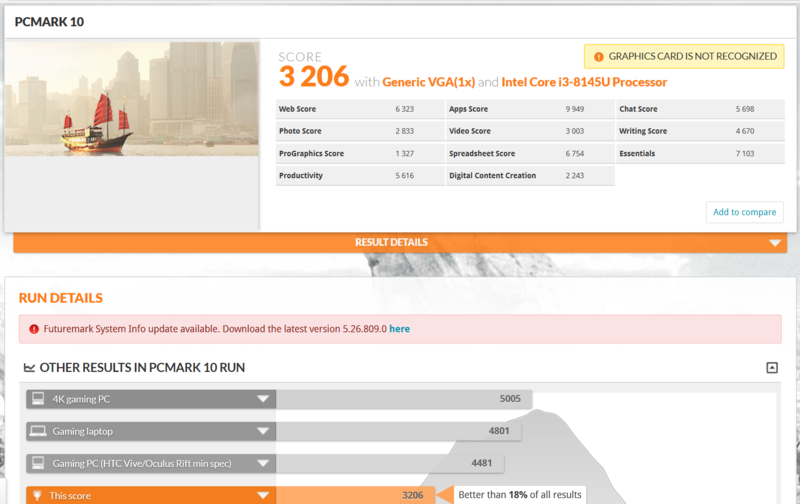Viewport: 800px width, 504px height.
Task: Click the ProGraphics Score label
Action: click(x=311, y=154)
